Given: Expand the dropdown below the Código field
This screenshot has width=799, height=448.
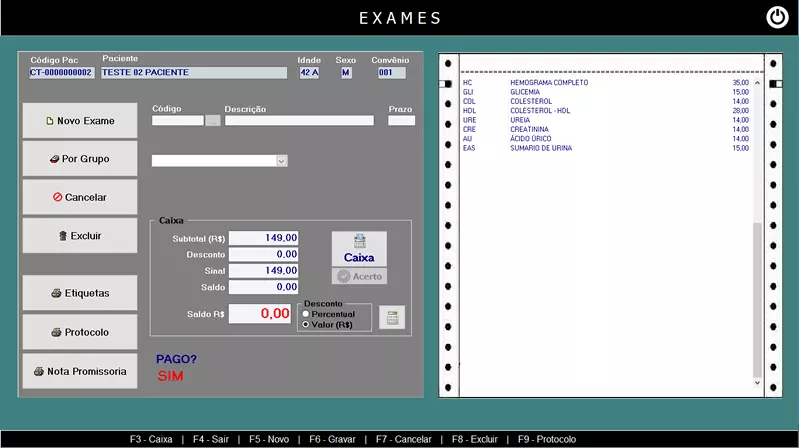Looking at the screenshot, I should tap(281, 161).
